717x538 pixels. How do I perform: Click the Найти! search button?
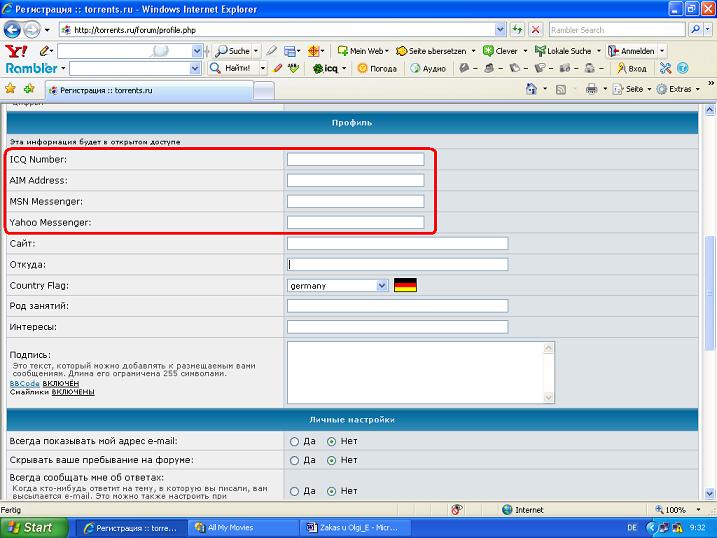231,69
